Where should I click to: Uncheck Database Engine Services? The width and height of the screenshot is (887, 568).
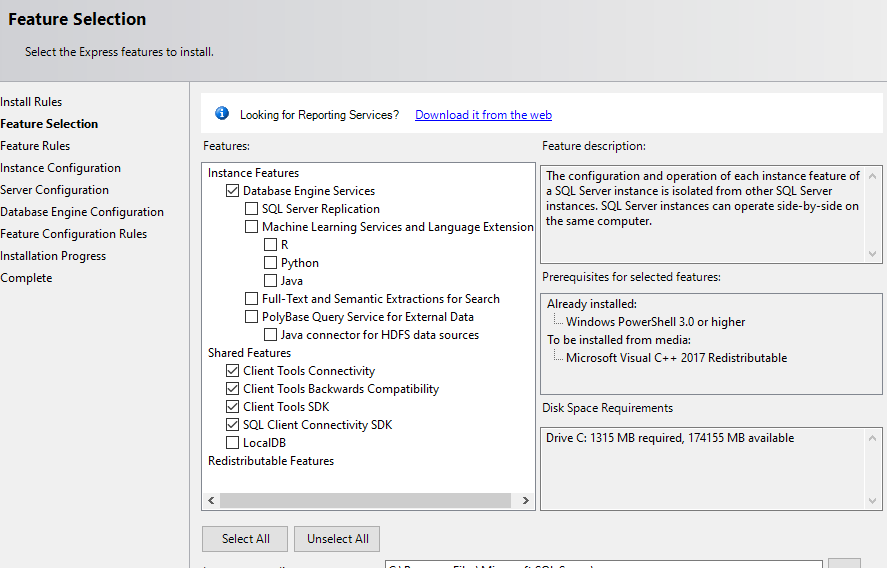[x=232, y=191]
